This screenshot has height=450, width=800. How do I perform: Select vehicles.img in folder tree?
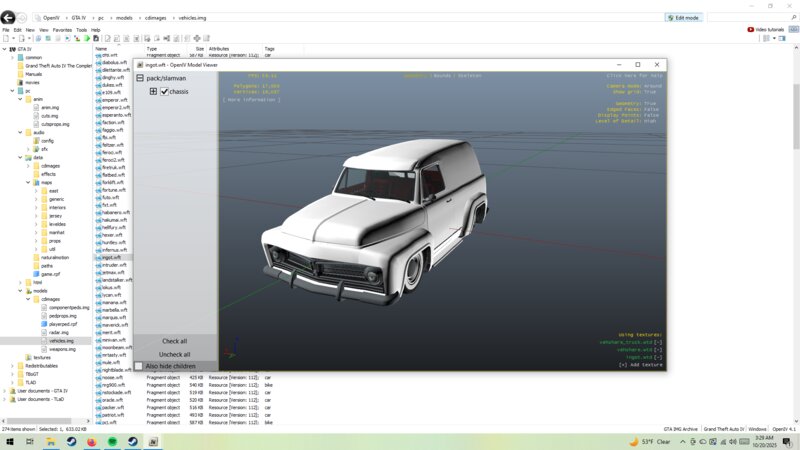point(62,340)
